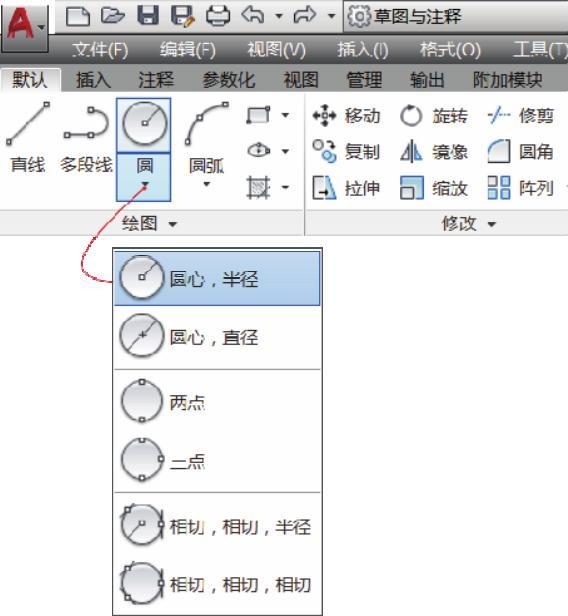Choose the Polyline (多段线) tool

click(86, 138)
